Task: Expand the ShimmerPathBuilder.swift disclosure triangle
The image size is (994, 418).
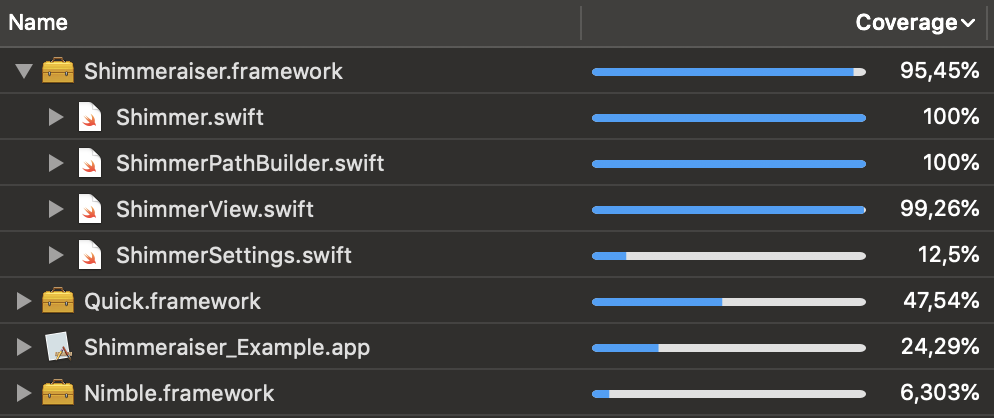Action: click(56, 163)
